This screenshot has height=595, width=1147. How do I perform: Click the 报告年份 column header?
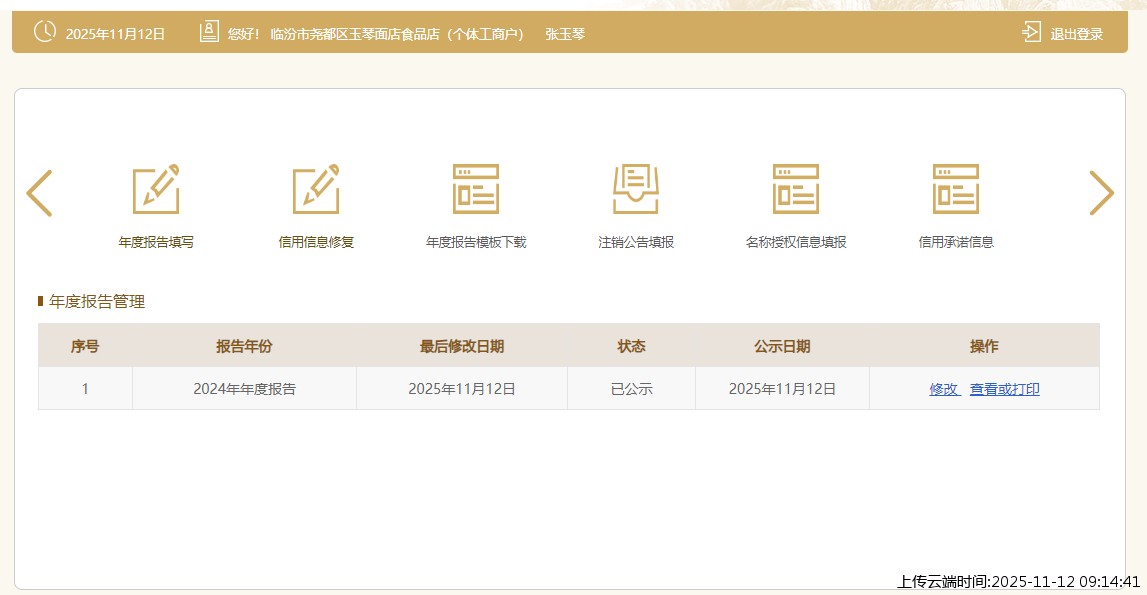click(244, 346)
